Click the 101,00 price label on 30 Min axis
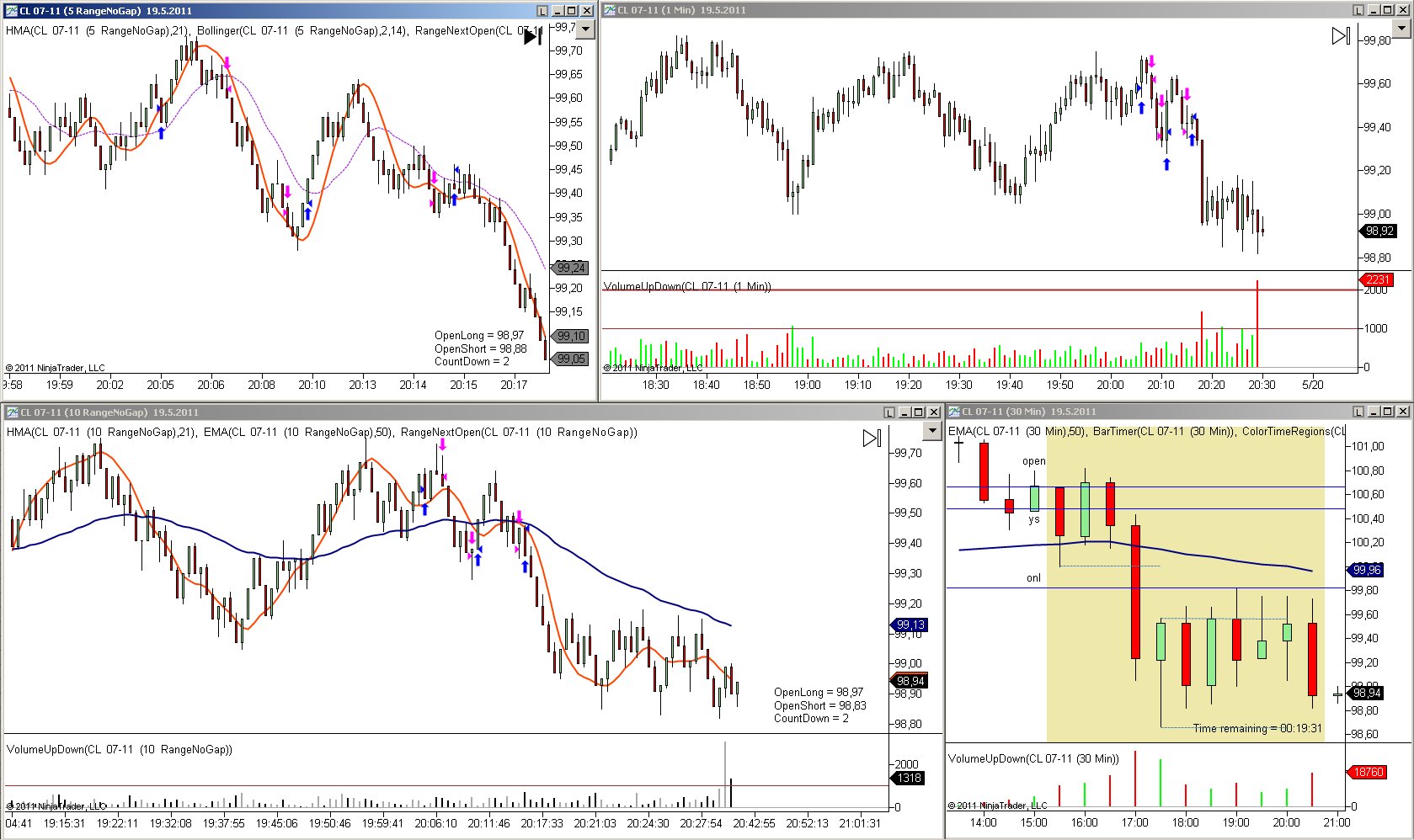 [1368, 446]
